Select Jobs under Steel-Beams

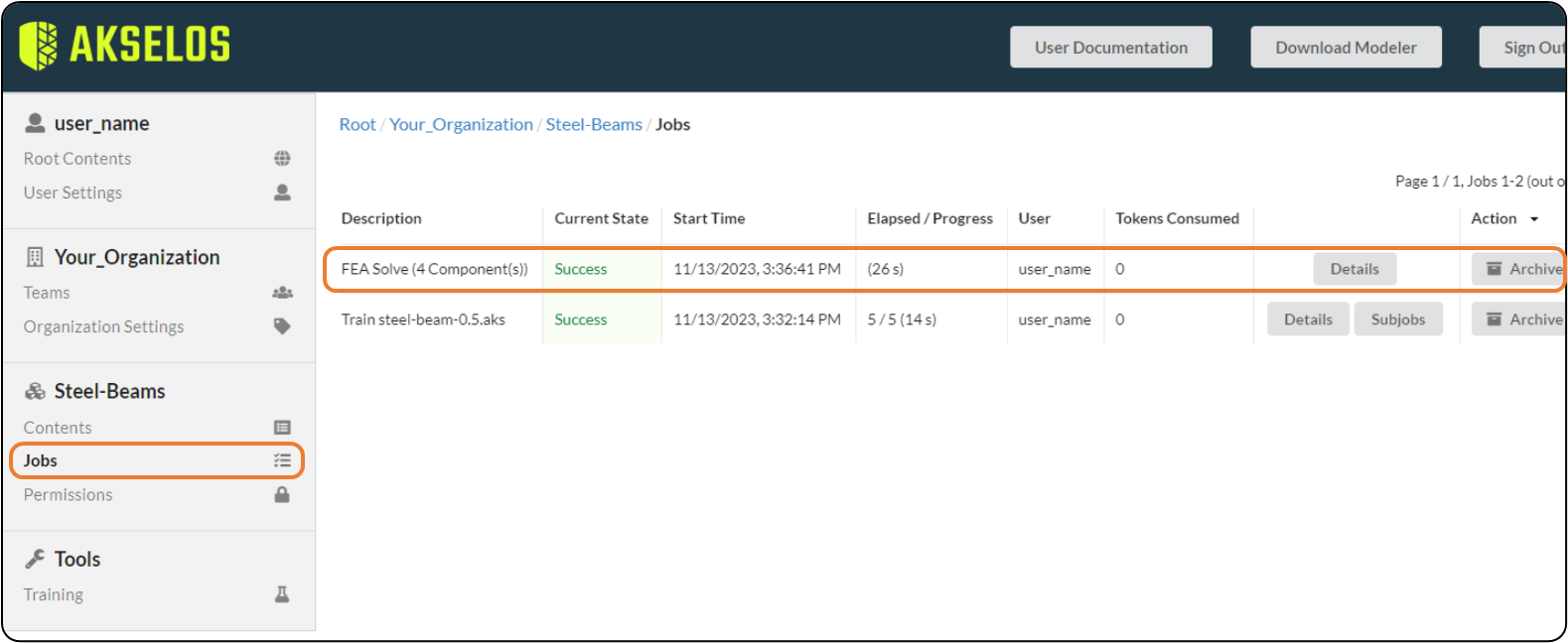pyautogui.click(x=41, y=460)
